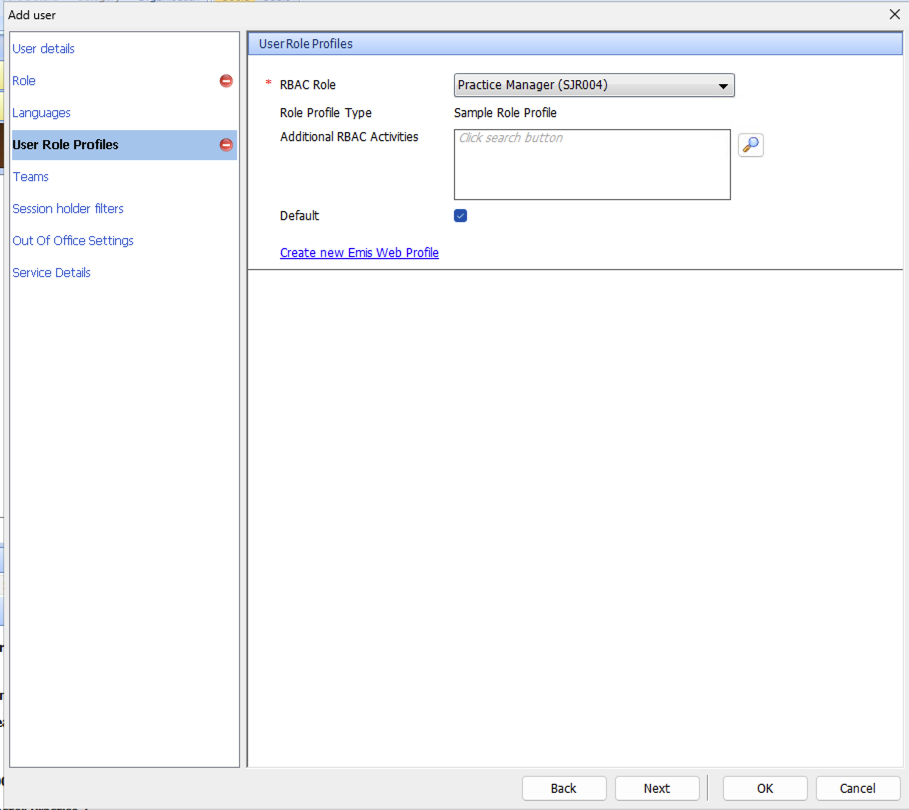
Task: Select User Role Profiles in sidebar
Action: pos(65,145)
